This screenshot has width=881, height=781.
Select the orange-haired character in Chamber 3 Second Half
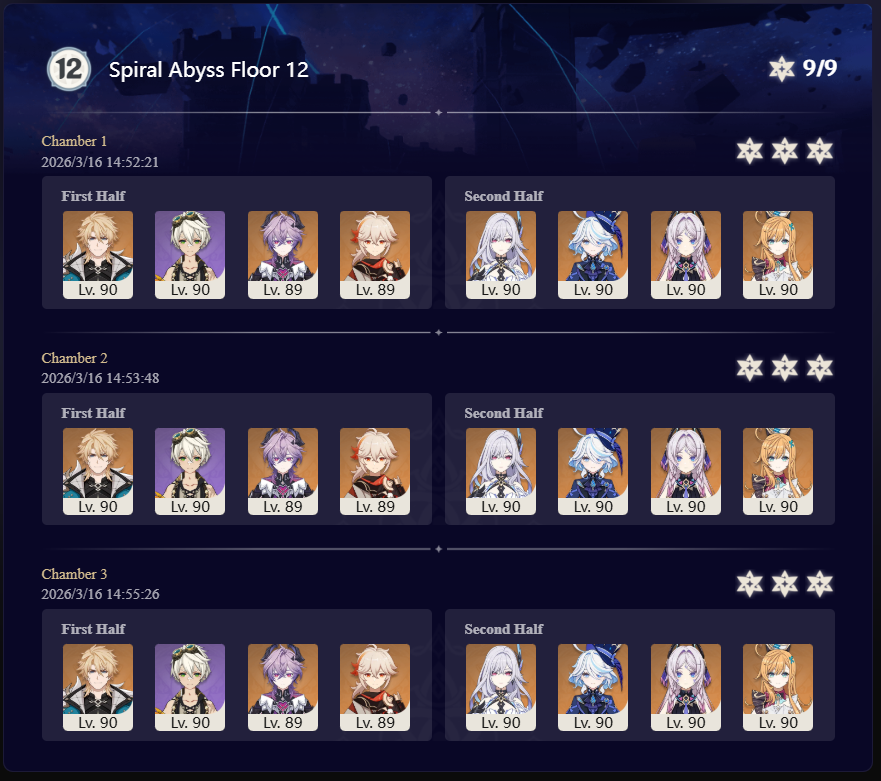click(x=778, y=687)
